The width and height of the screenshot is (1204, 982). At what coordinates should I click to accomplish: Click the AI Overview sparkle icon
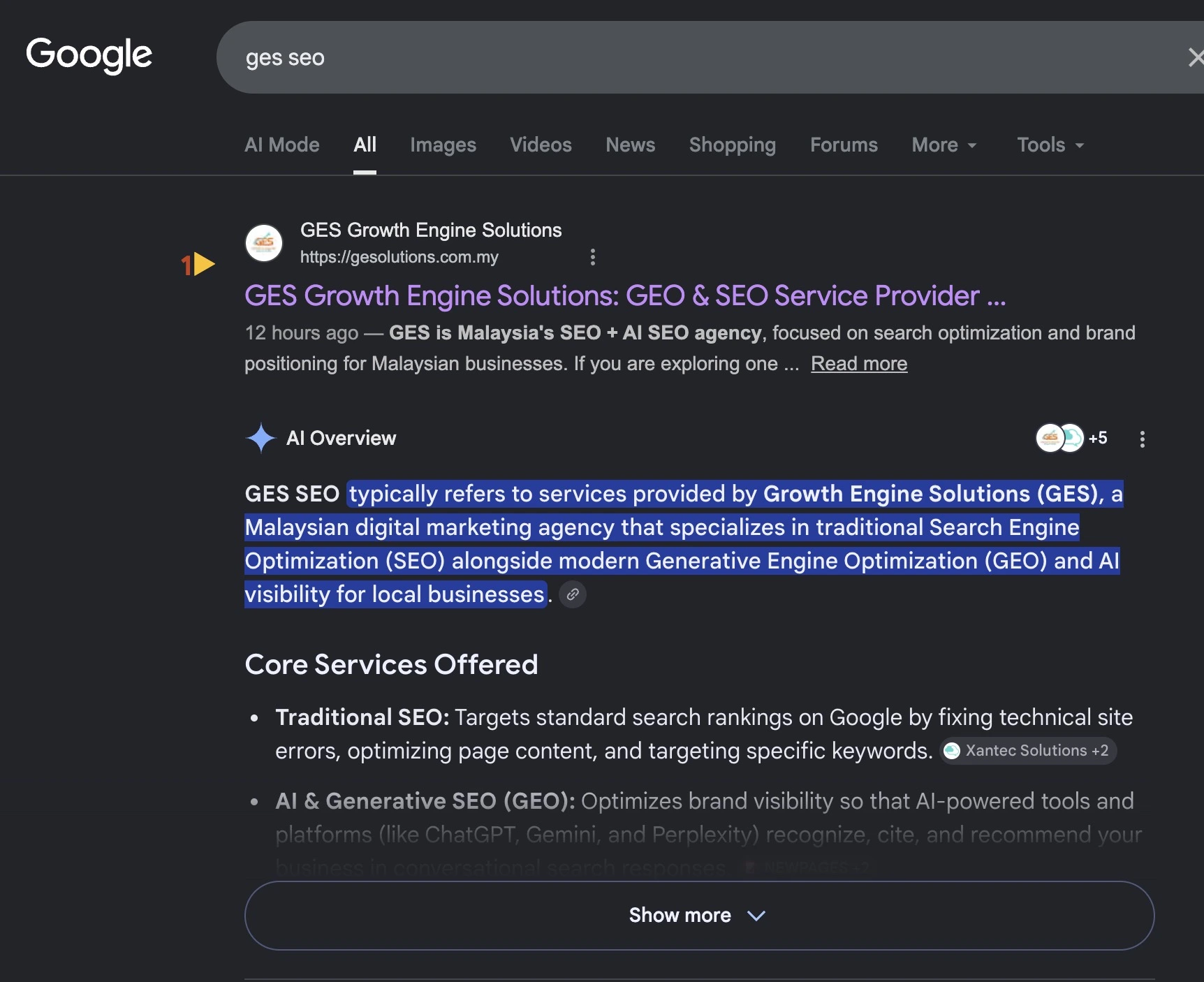[x=261, y=438]
